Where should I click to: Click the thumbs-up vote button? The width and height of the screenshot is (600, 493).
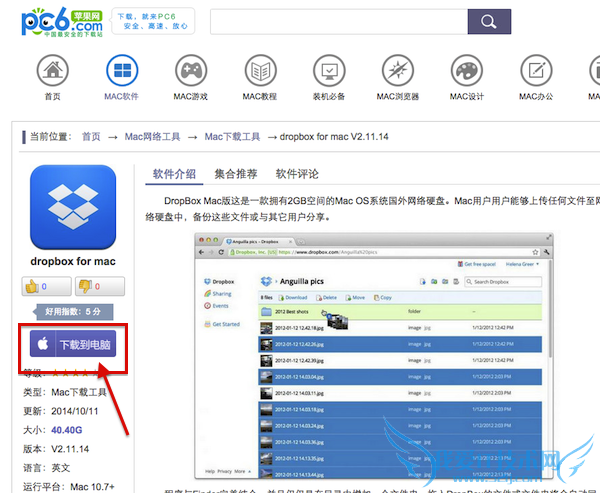click(46, 286)
